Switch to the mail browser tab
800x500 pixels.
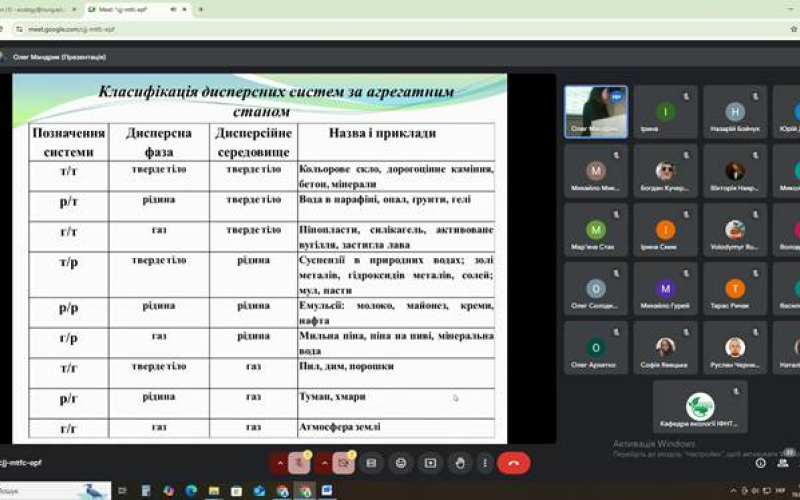click(x=36, y=9)
